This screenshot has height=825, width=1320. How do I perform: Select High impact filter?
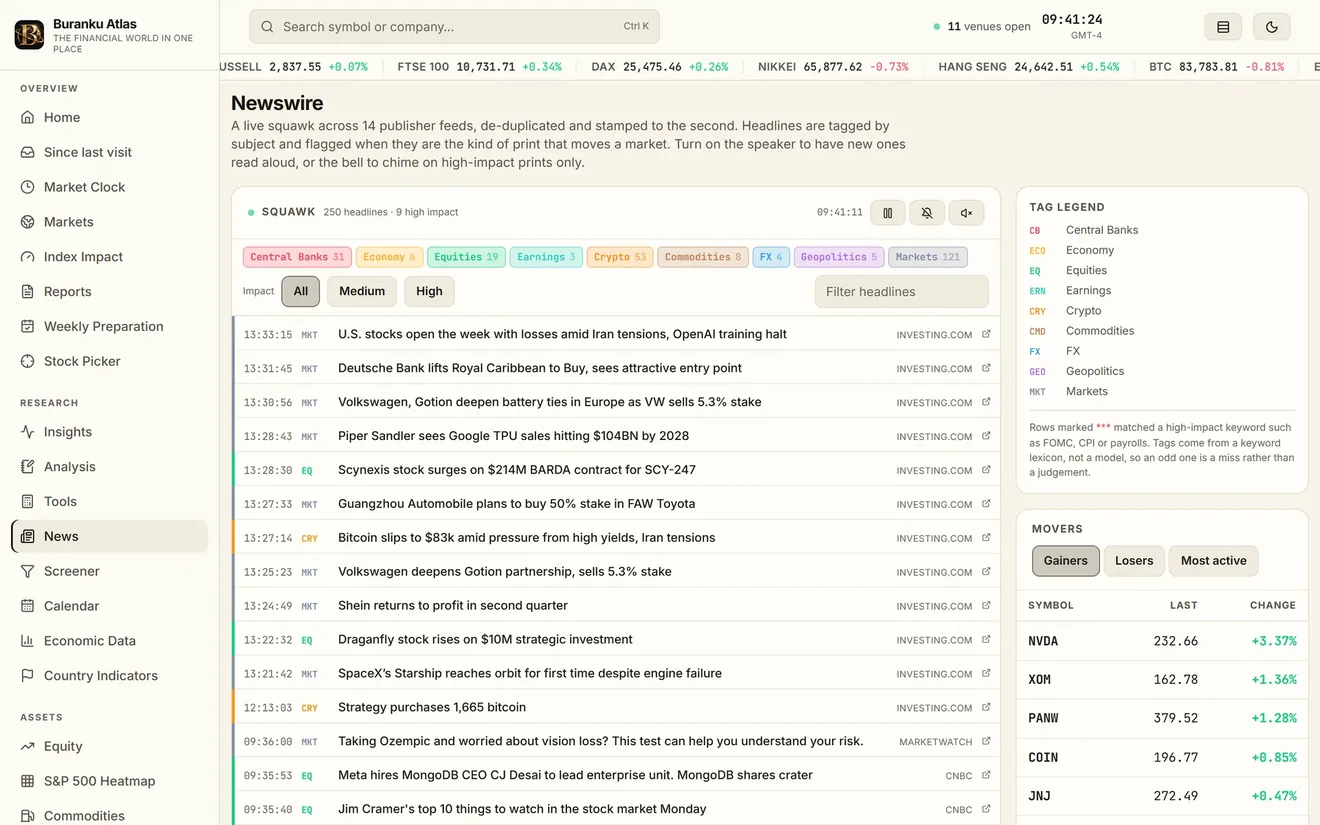pos(429,291)
